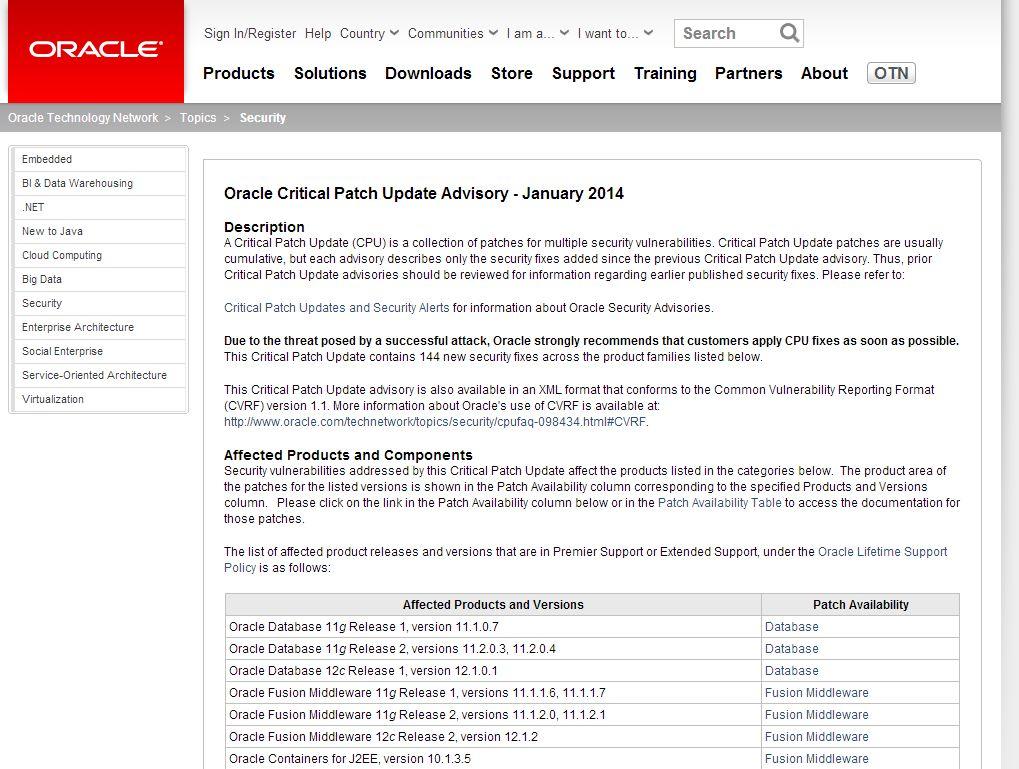This screenshot has height=769, width=1019.
Task: Open the Patch Availability Table link
Action: [719, 503]
